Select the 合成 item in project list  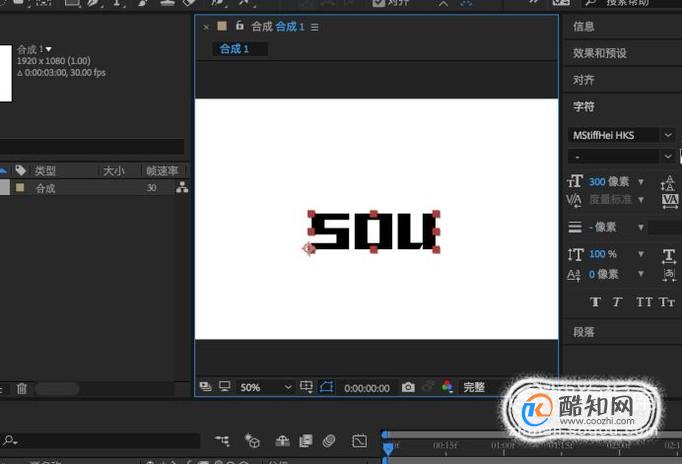tap(45, 188)
